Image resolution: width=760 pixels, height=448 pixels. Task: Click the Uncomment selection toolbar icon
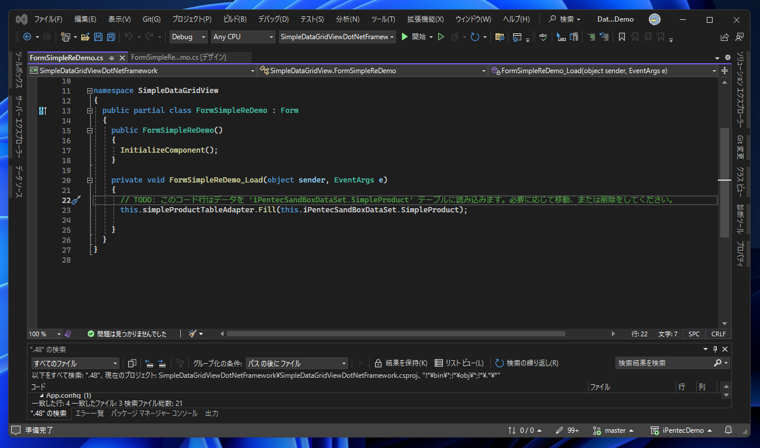tap(604, 37)
